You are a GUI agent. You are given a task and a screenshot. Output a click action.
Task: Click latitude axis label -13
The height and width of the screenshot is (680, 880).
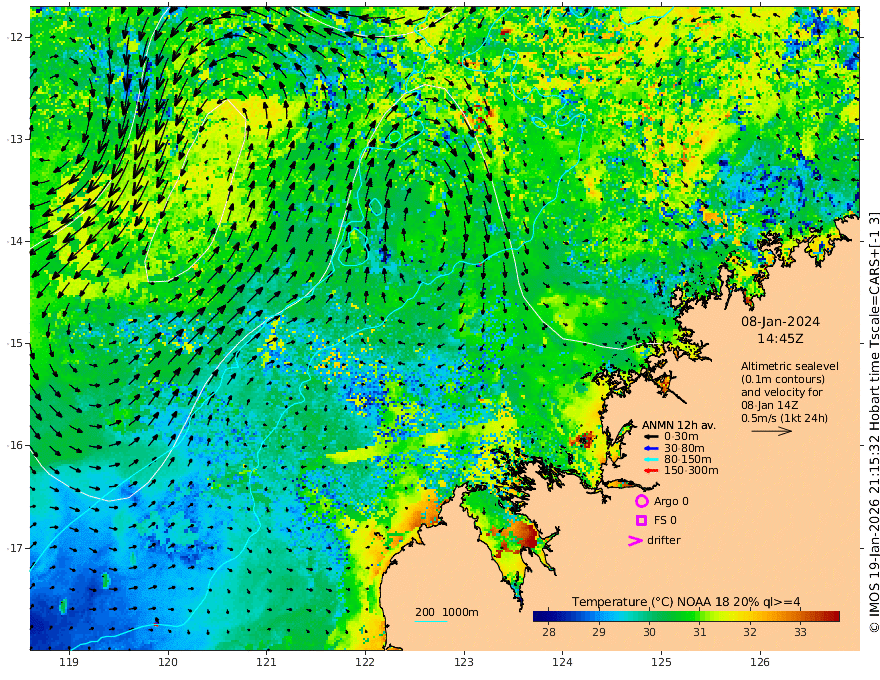[15, 139]
